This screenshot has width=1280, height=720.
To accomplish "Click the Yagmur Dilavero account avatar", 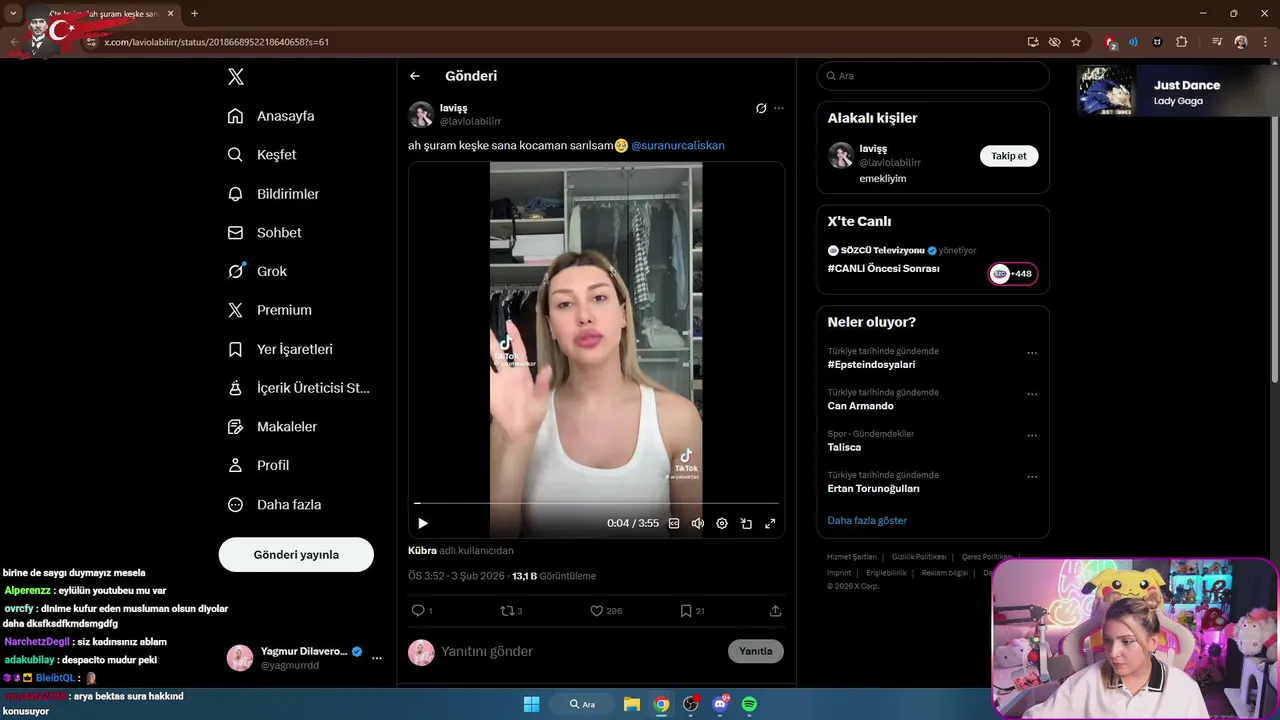I will 240,658.
